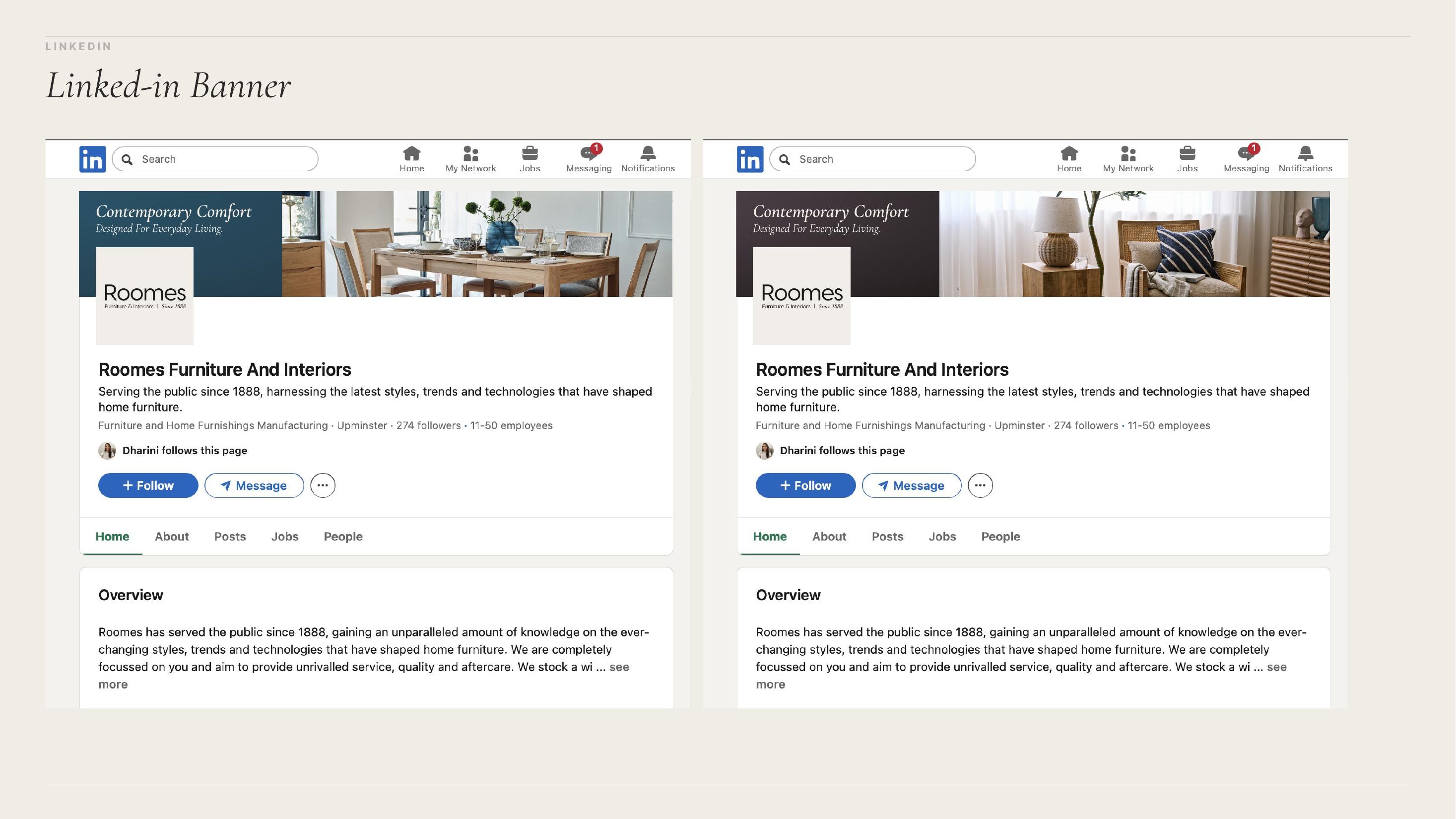The height and width of the screenshot is (819, 1456).
Task: Open Home nav icon in right mockup
Action: tap(1069, 153)
